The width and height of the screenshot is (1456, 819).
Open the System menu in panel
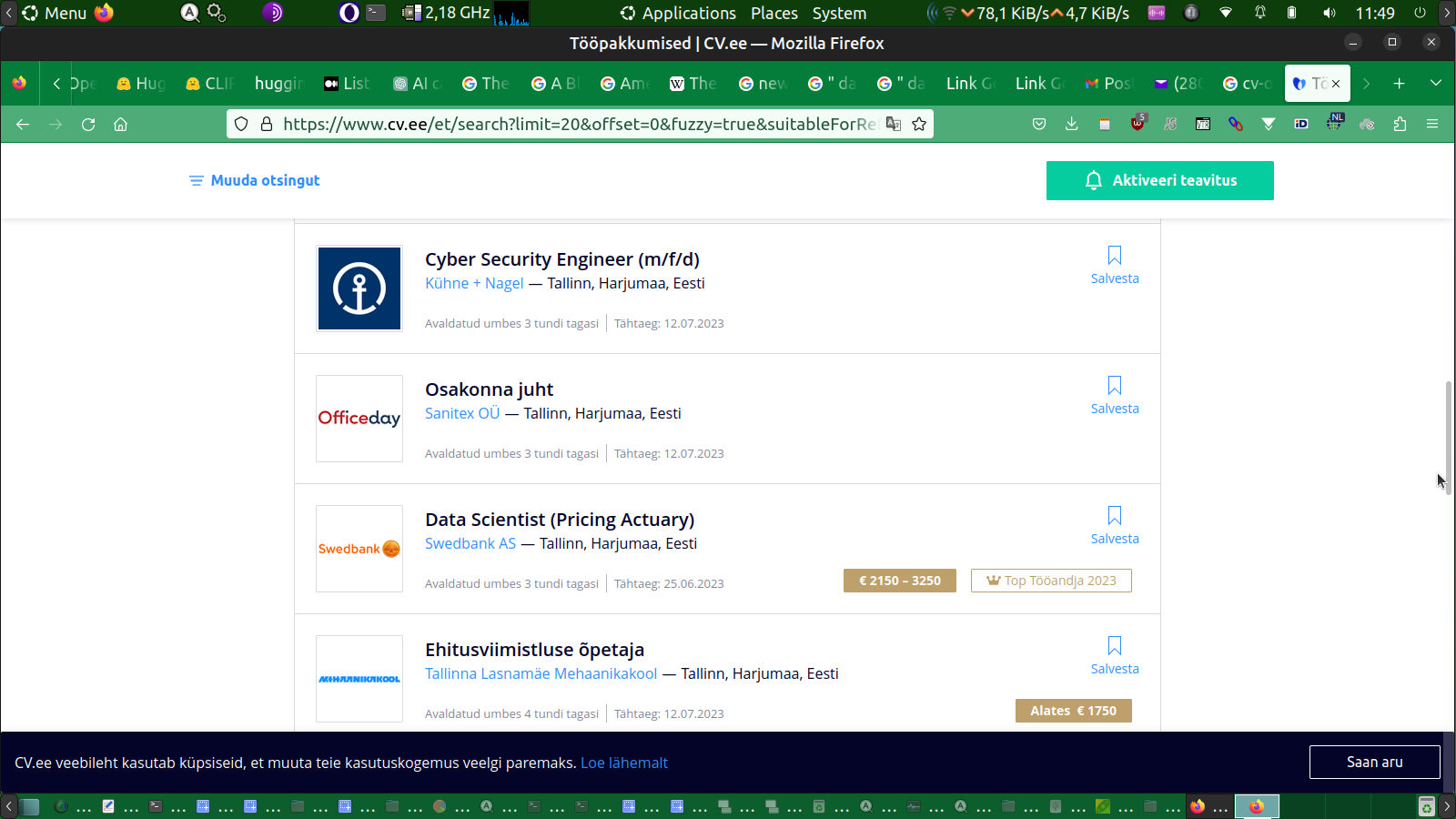click(x=839, y=13)
